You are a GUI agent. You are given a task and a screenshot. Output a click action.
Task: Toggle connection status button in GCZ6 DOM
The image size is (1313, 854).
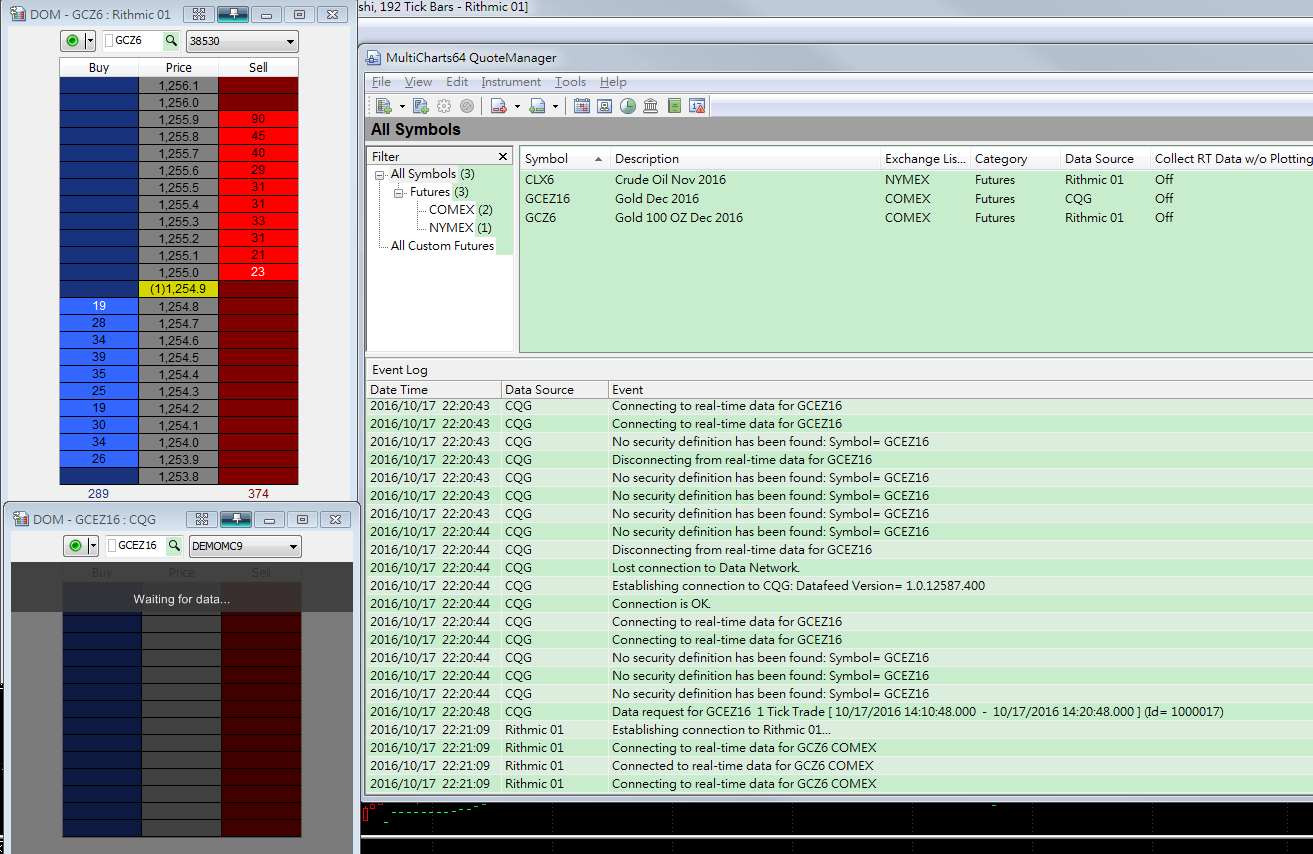pos(72,41)
